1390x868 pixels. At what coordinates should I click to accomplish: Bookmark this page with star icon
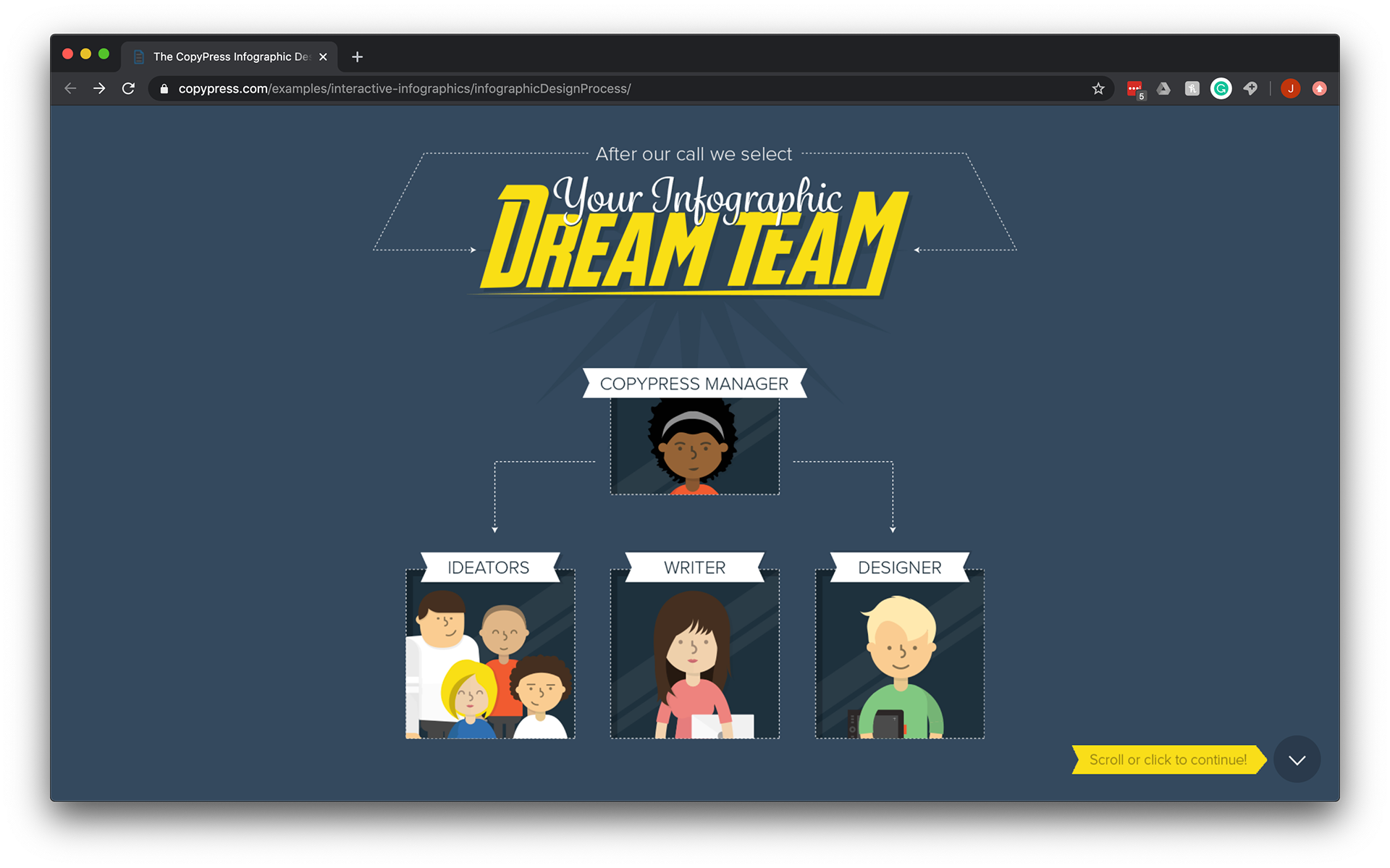(1098, 88)
